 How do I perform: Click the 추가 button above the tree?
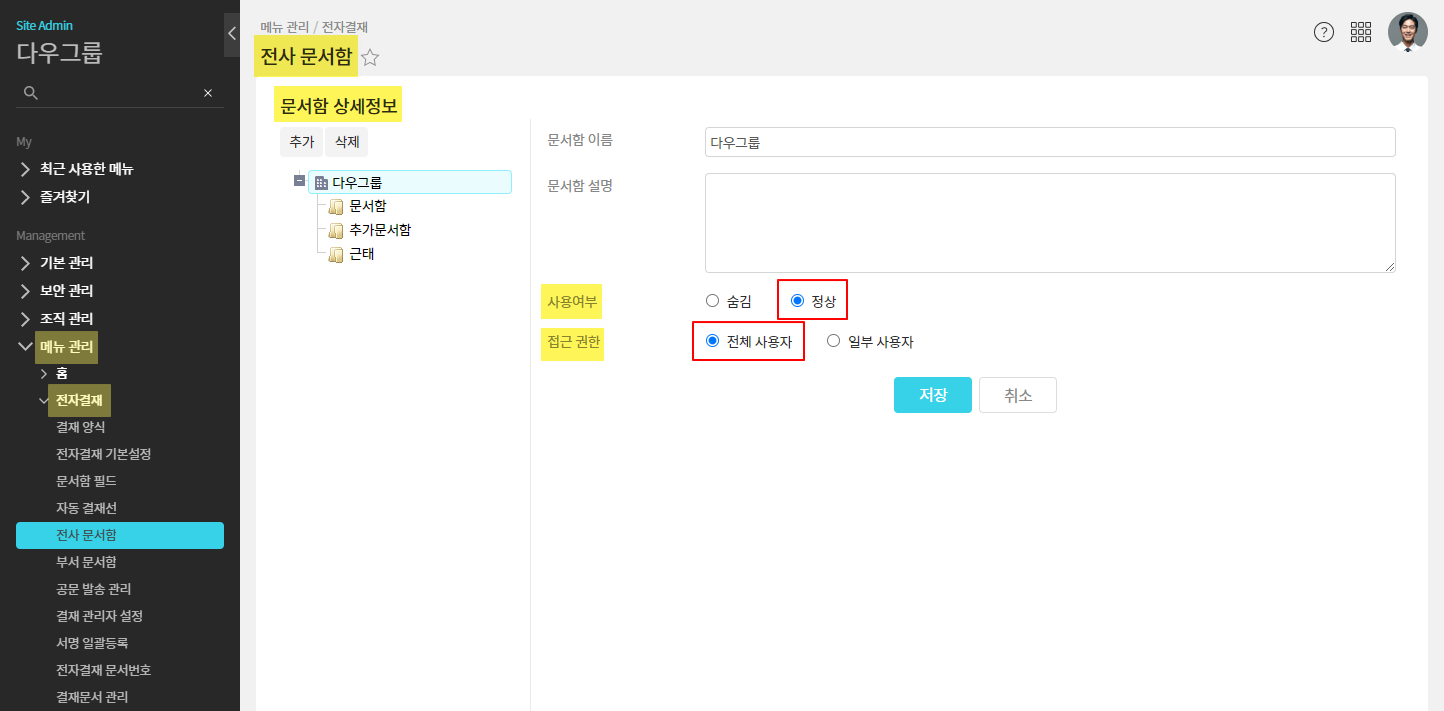click(x=301, y=143)
